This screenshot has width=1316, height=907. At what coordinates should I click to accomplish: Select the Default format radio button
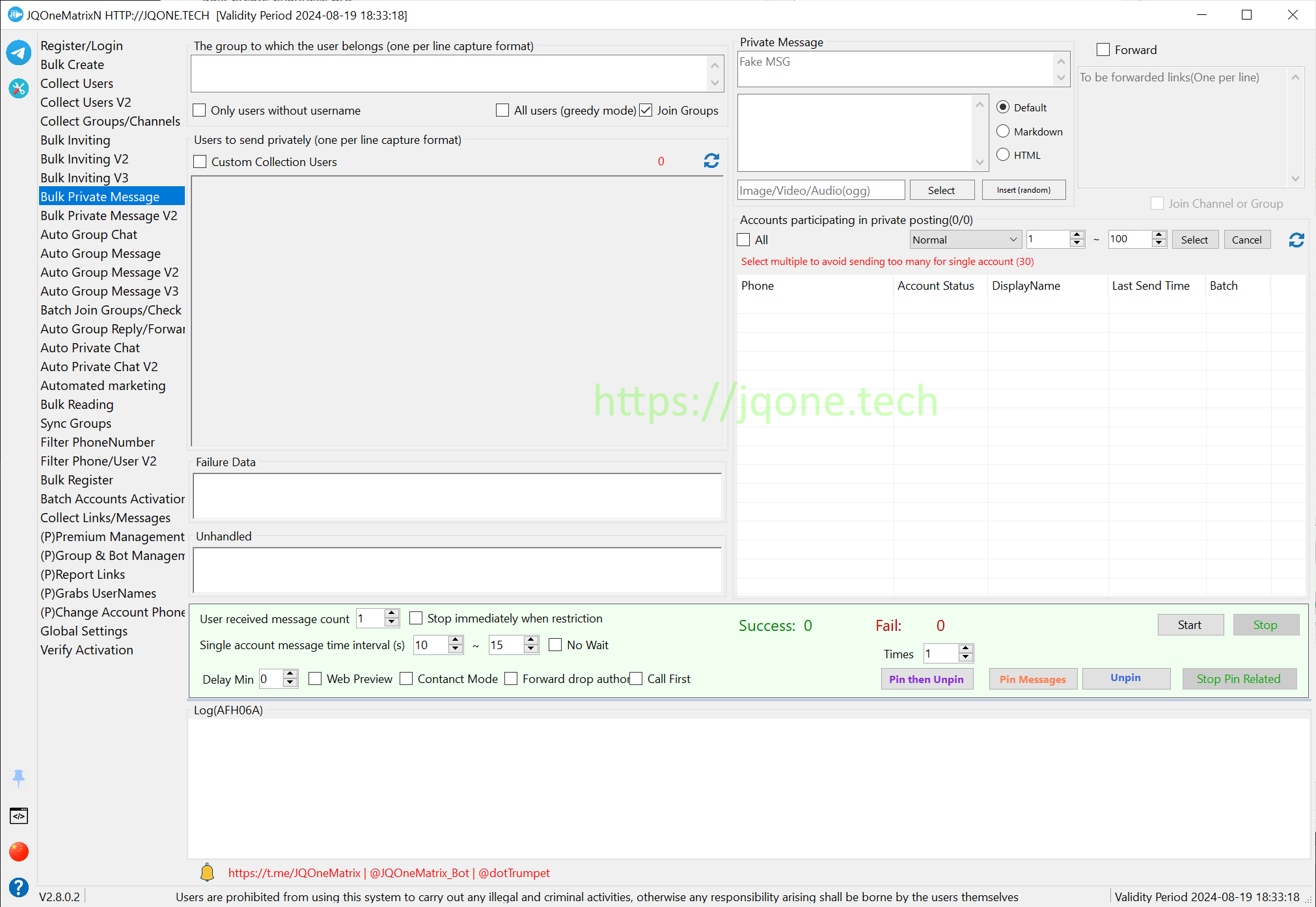coord(1003,107)
